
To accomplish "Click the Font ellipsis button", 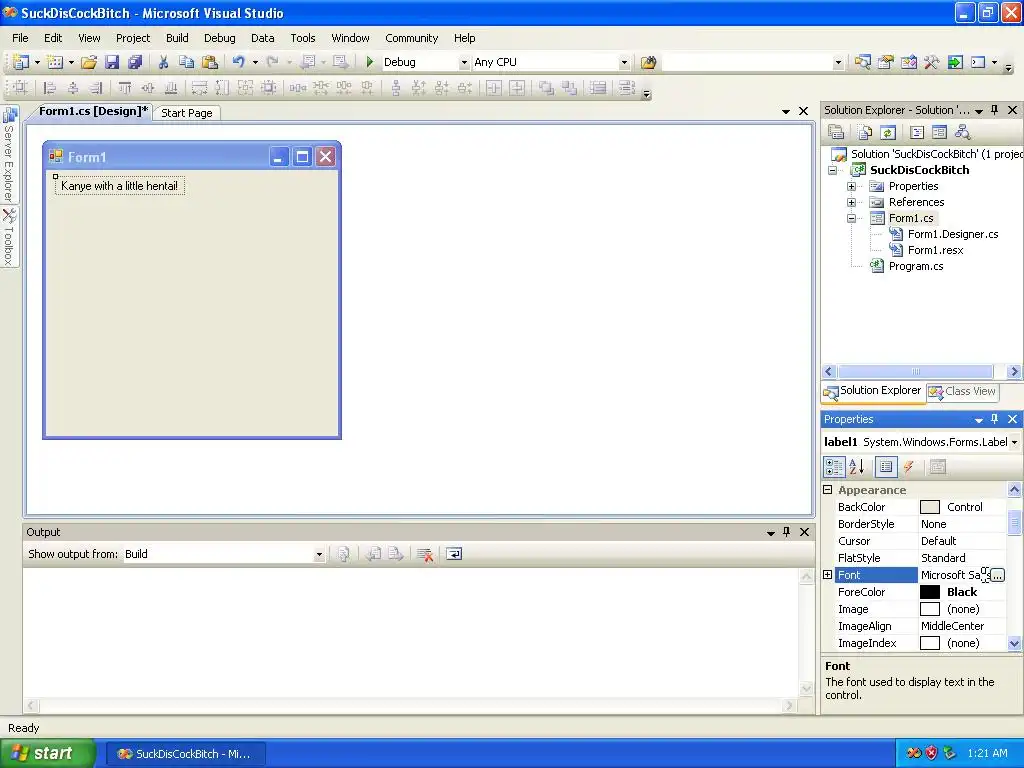I will (997, 575).
